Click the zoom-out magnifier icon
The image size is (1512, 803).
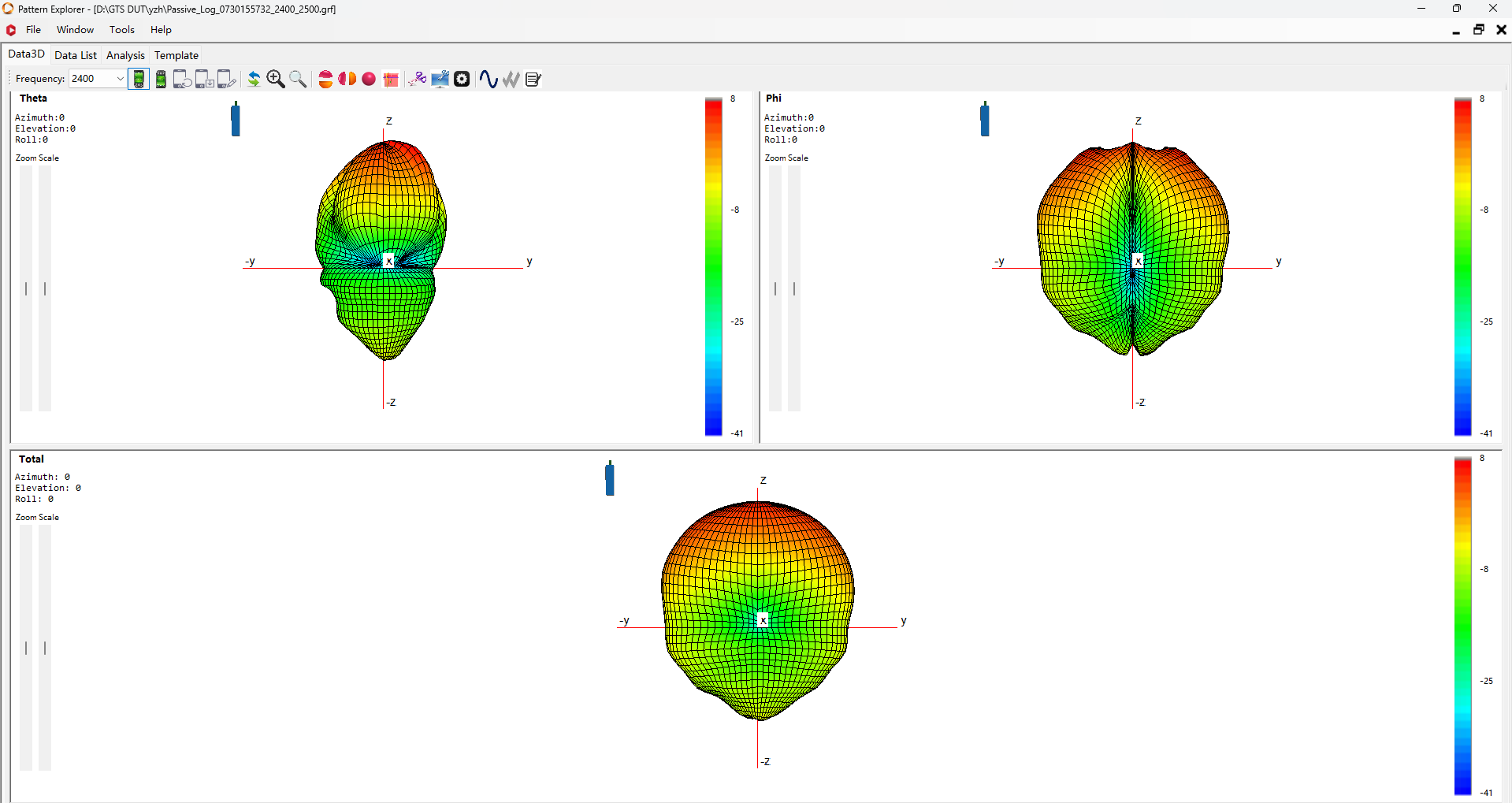[x=298, y=79]
